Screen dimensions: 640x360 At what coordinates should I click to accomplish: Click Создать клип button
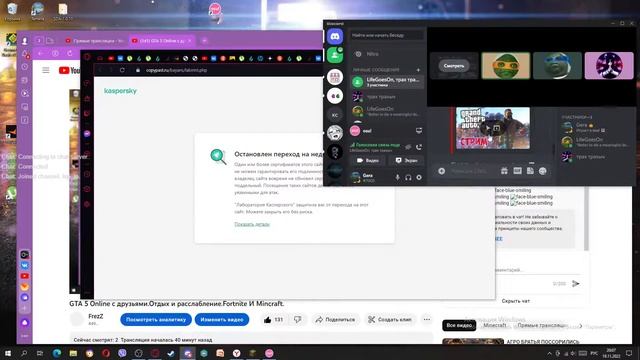tap(390, 320)
